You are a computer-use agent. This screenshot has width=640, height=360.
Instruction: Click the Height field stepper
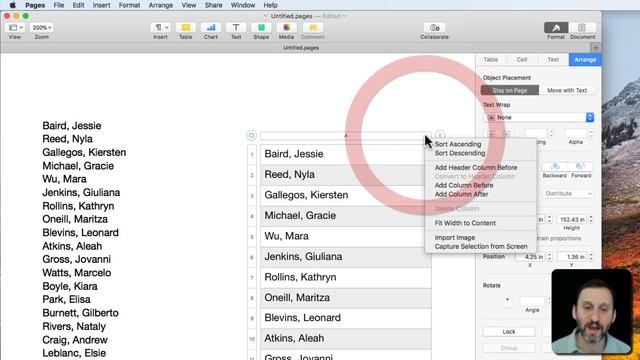click(591, 219)
